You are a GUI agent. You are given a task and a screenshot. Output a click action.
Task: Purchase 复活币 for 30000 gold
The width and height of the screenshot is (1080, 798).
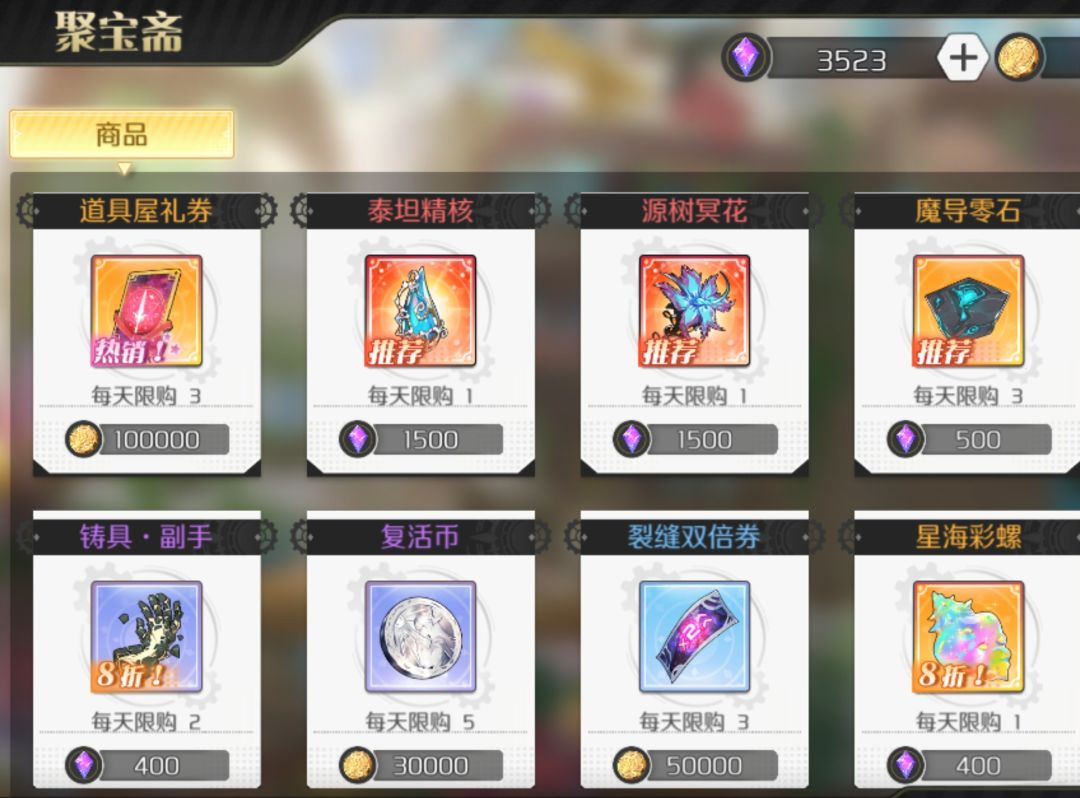pyautogui.click(x=421, y=765)
